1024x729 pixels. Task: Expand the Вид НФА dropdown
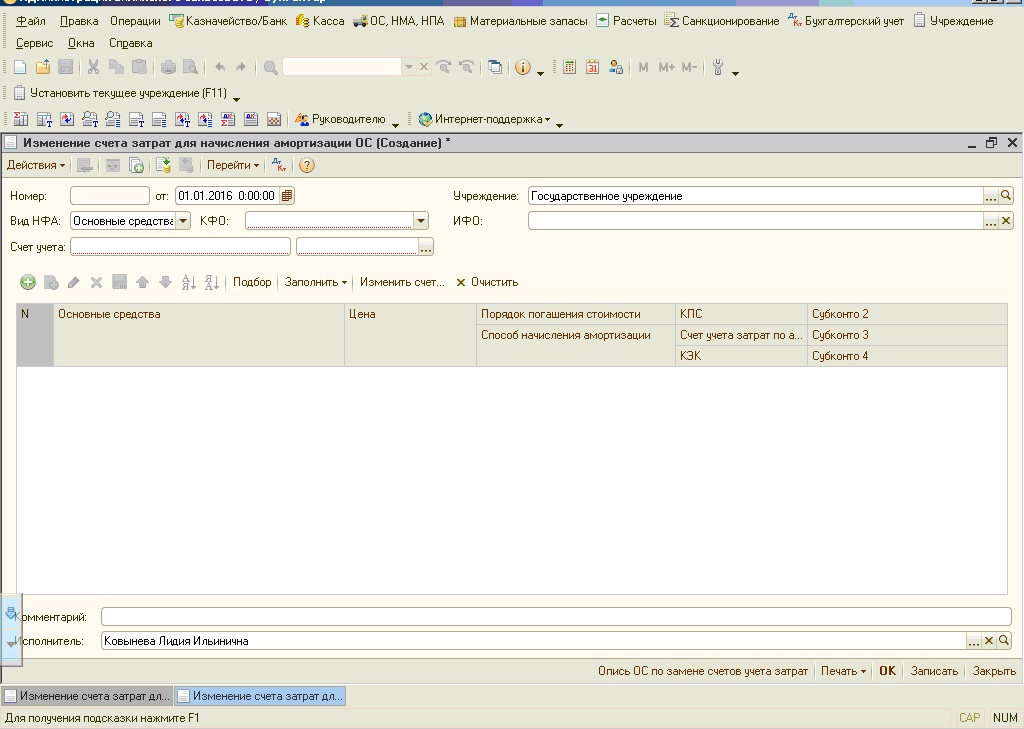click(184, 221)
